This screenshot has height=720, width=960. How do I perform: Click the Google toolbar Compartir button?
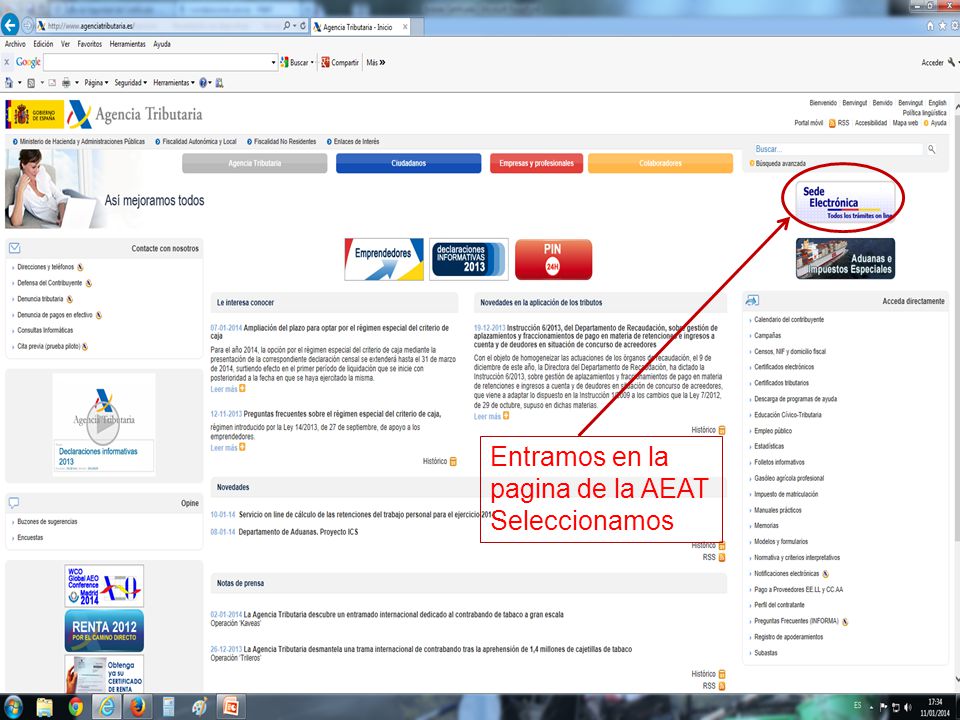pos(340,62)
